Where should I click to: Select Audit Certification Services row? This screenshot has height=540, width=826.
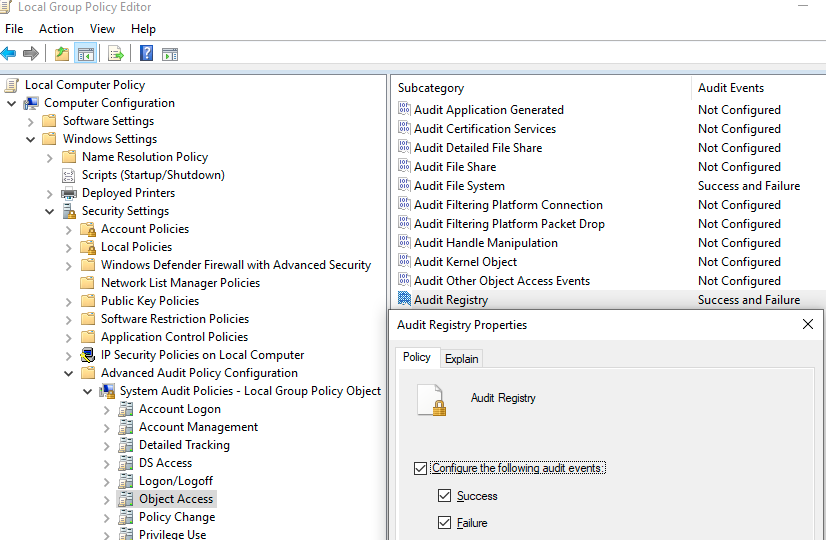pyautogui.click(x=609, y=129)
